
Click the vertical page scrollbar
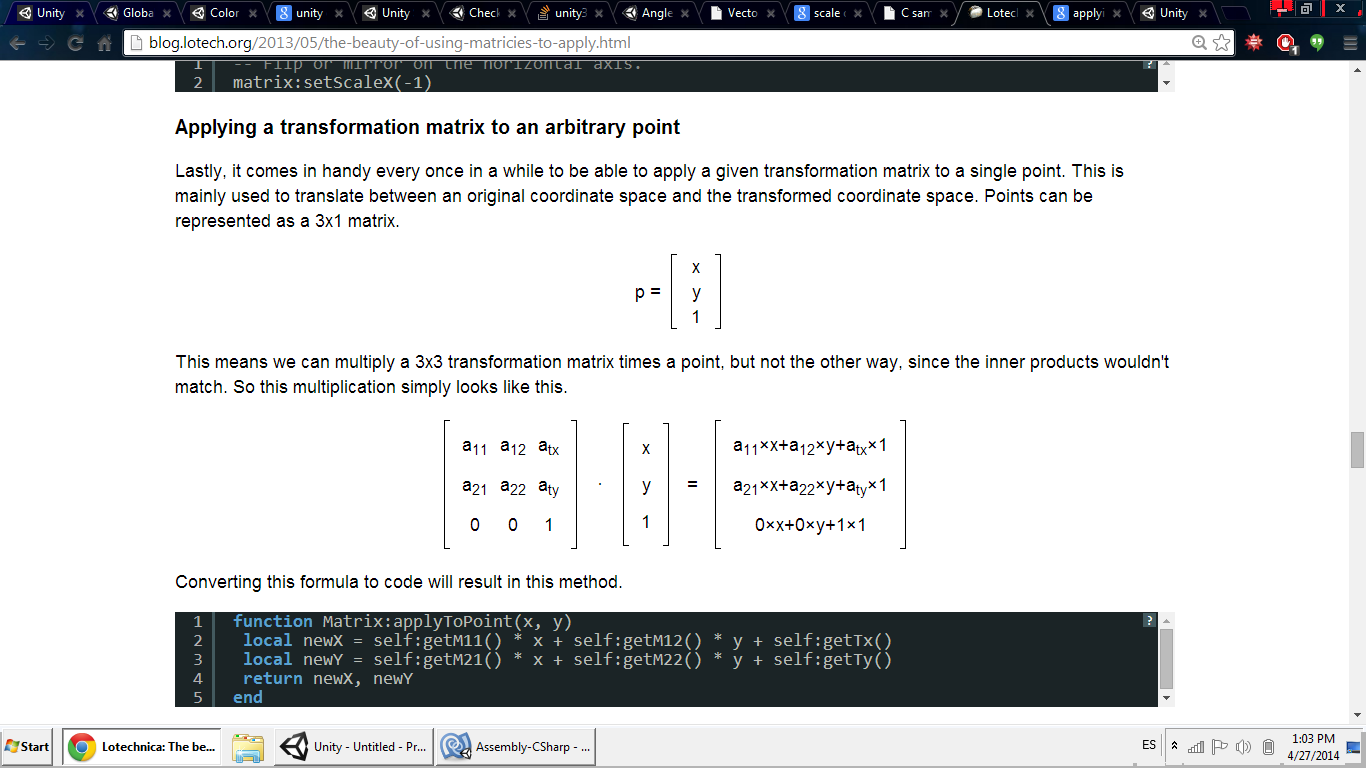click(1358, 450)
